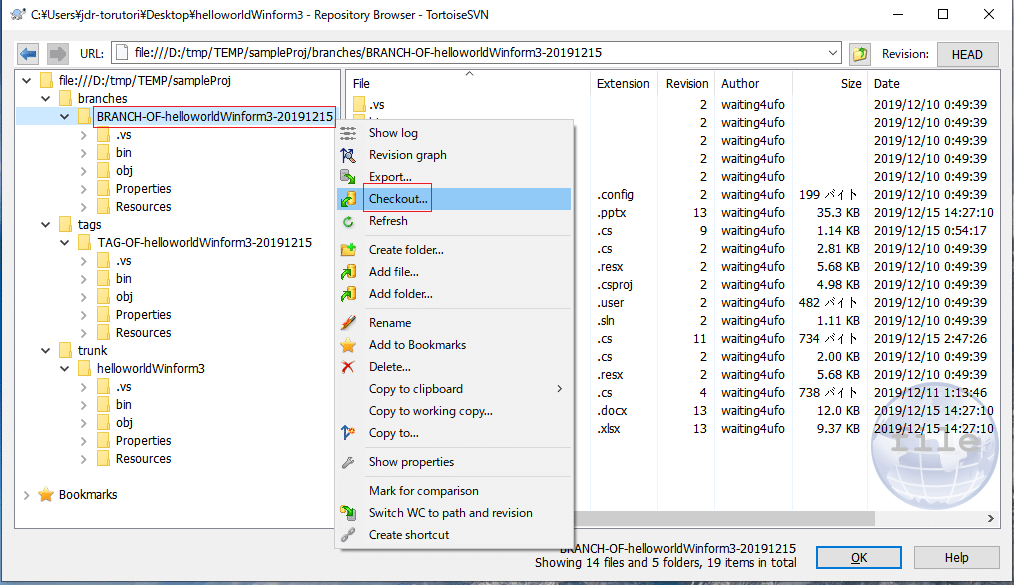Click the Show properties wrench icon
The height and width of the screenshot is (585, 1014).
pos(348,462)
